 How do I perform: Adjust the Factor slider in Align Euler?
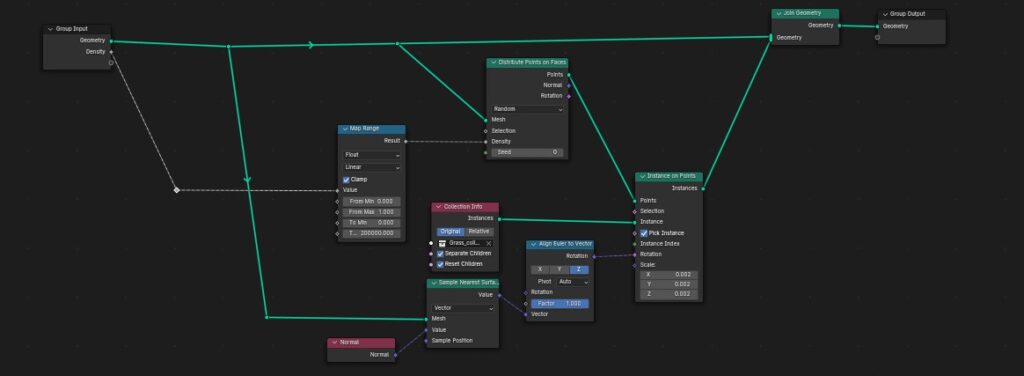(x=560, y=304)
